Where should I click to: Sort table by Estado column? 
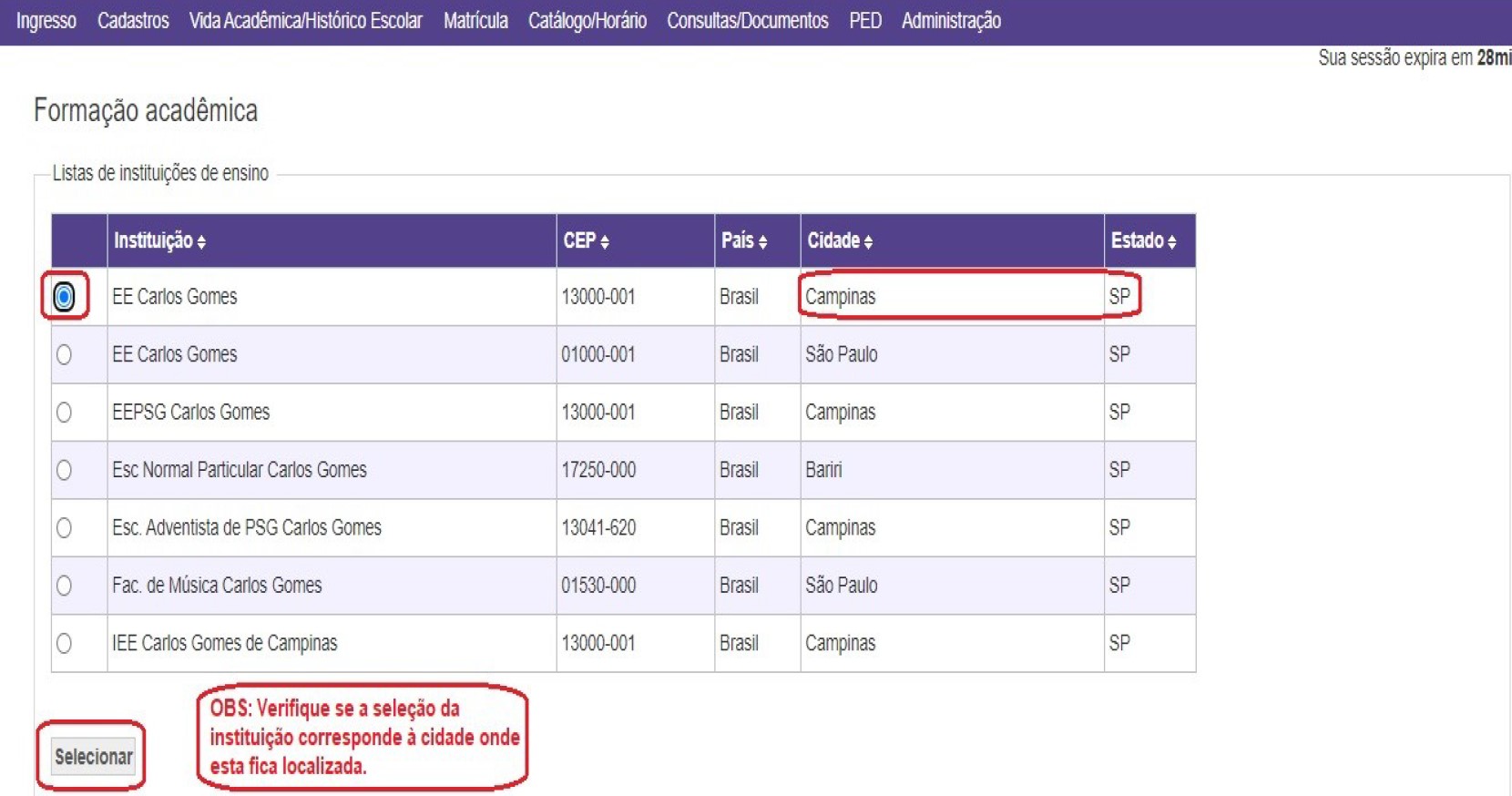coord(1143,240)
